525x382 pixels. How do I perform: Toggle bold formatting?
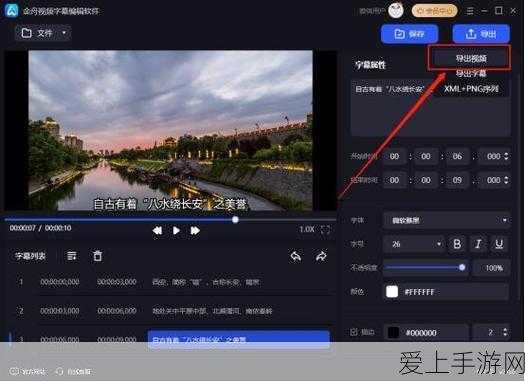click(x=457, y=244)
